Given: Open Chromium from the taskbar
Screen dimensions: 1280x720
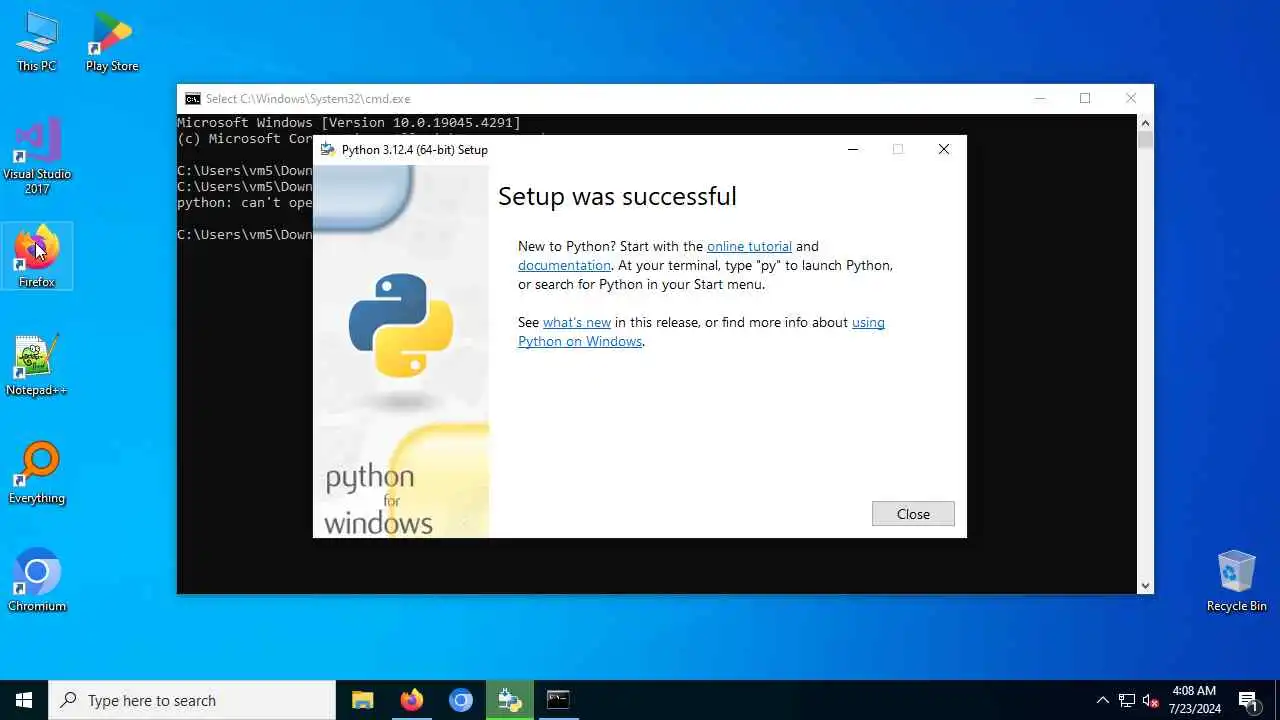Looking at the screenshot, I should click(x=461, y=700).
